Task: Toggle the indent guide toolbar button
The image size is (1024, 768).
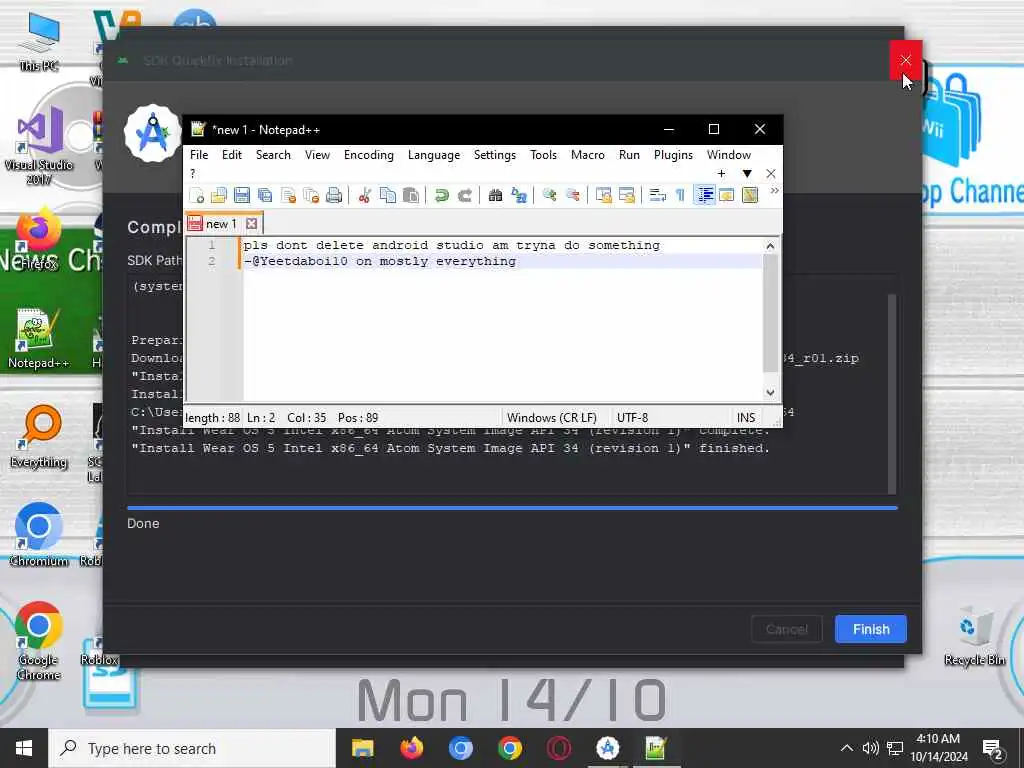Action: (x=704, y=195)
